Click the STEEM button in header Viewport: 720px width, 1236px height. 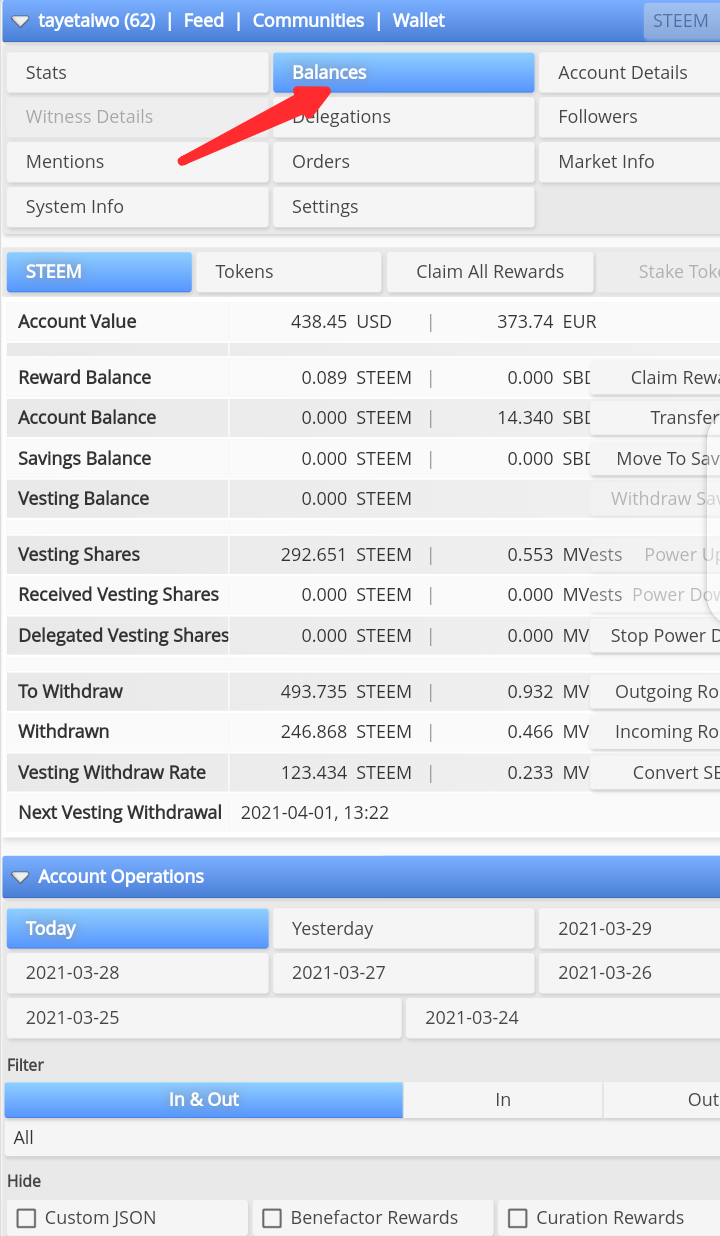(680, 20)
